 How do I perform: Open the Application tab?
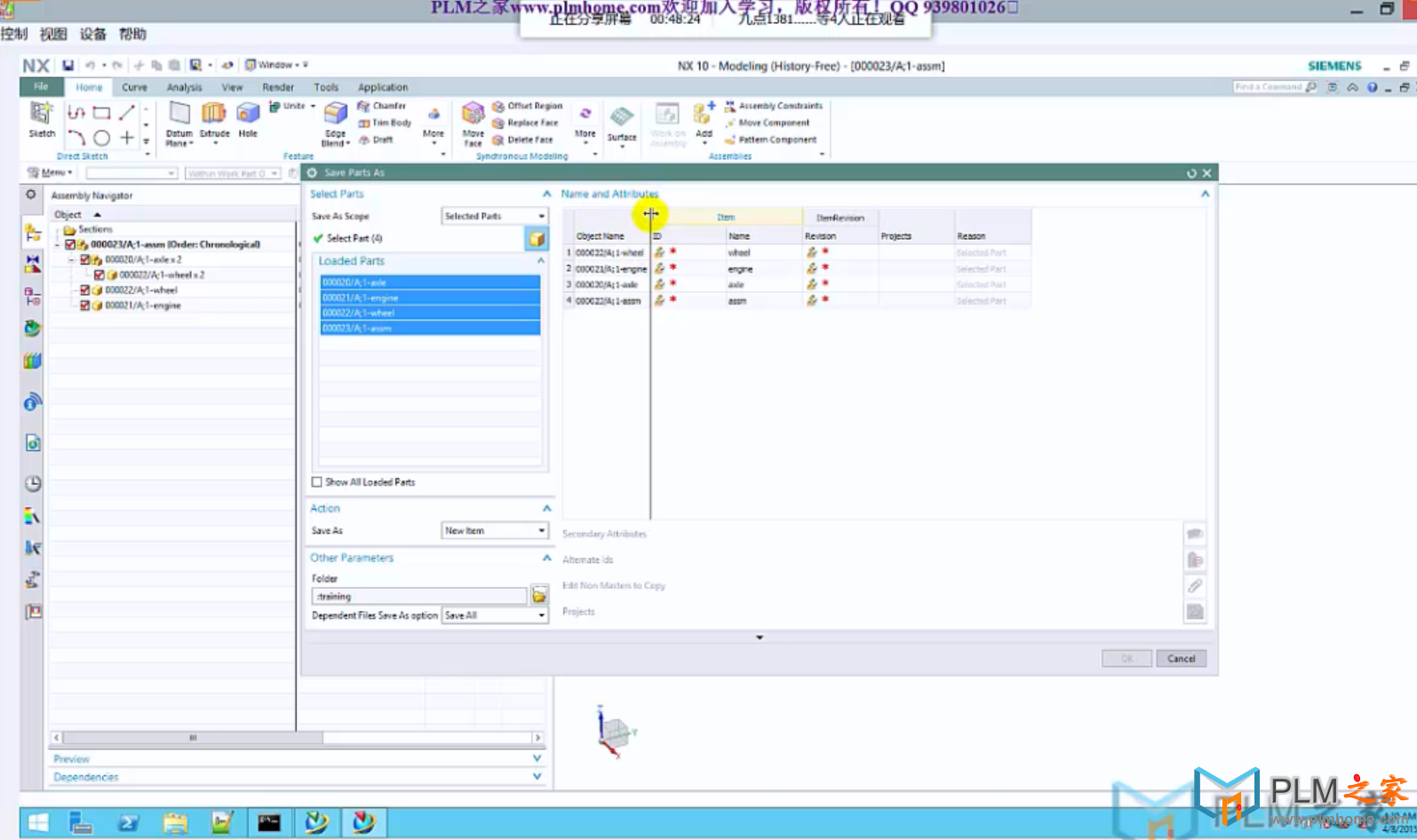(383, 87)
